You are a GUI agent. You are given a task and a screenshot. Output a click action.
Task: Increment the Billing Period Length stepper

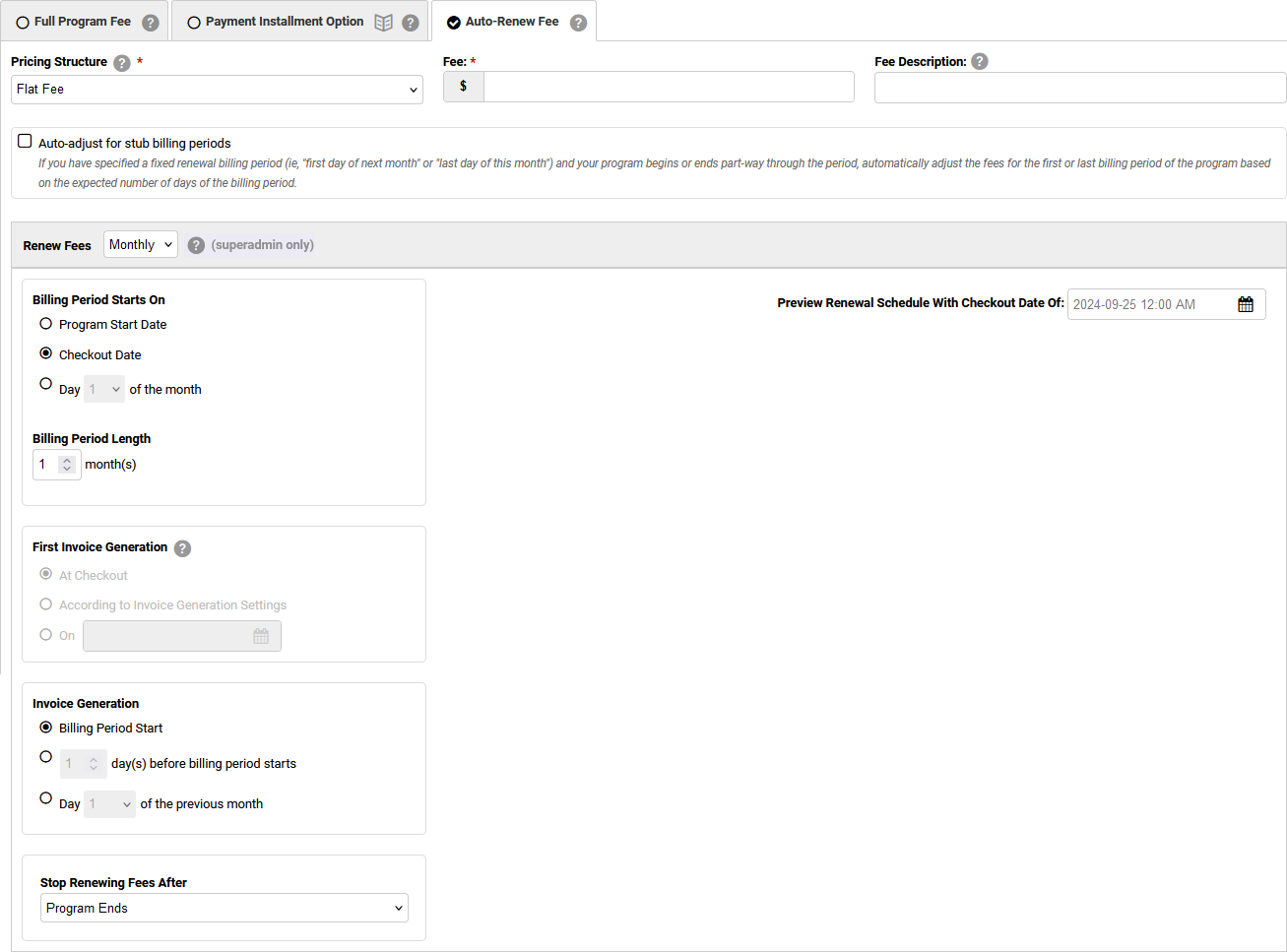point(66,459)
